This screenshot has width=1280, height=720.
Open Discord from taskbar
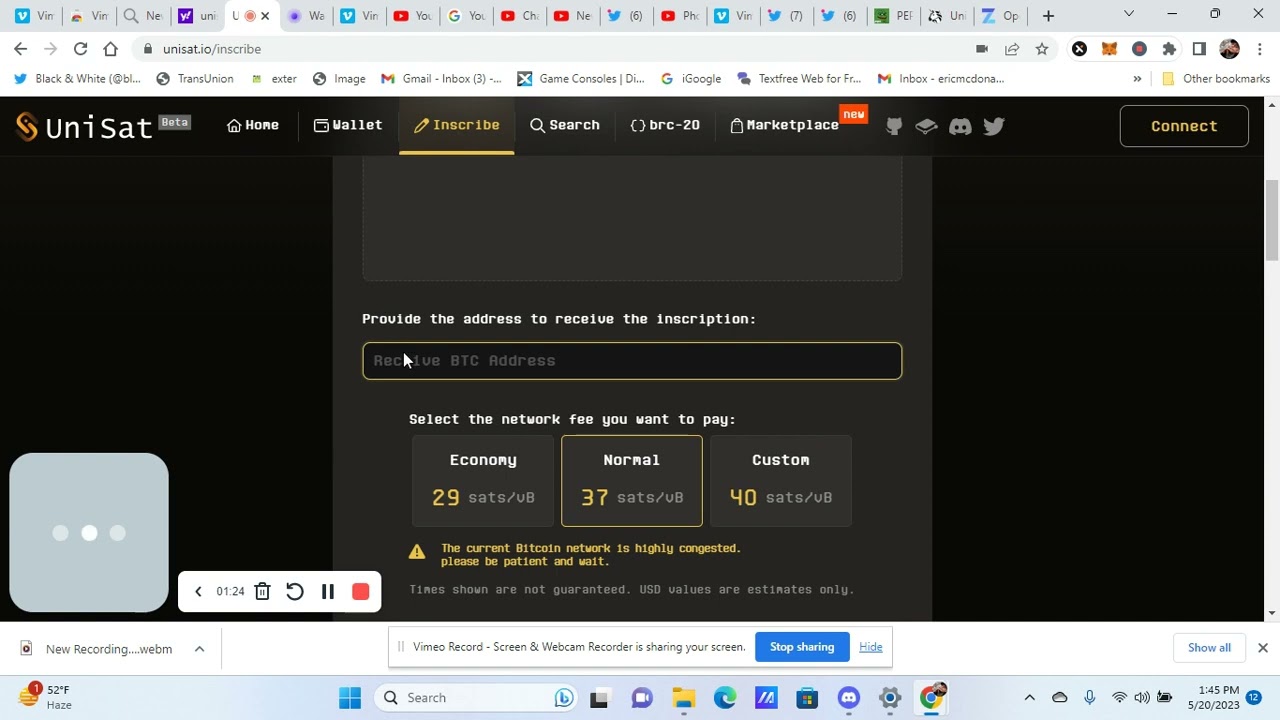pyautogui.click(x=849, y=698)
